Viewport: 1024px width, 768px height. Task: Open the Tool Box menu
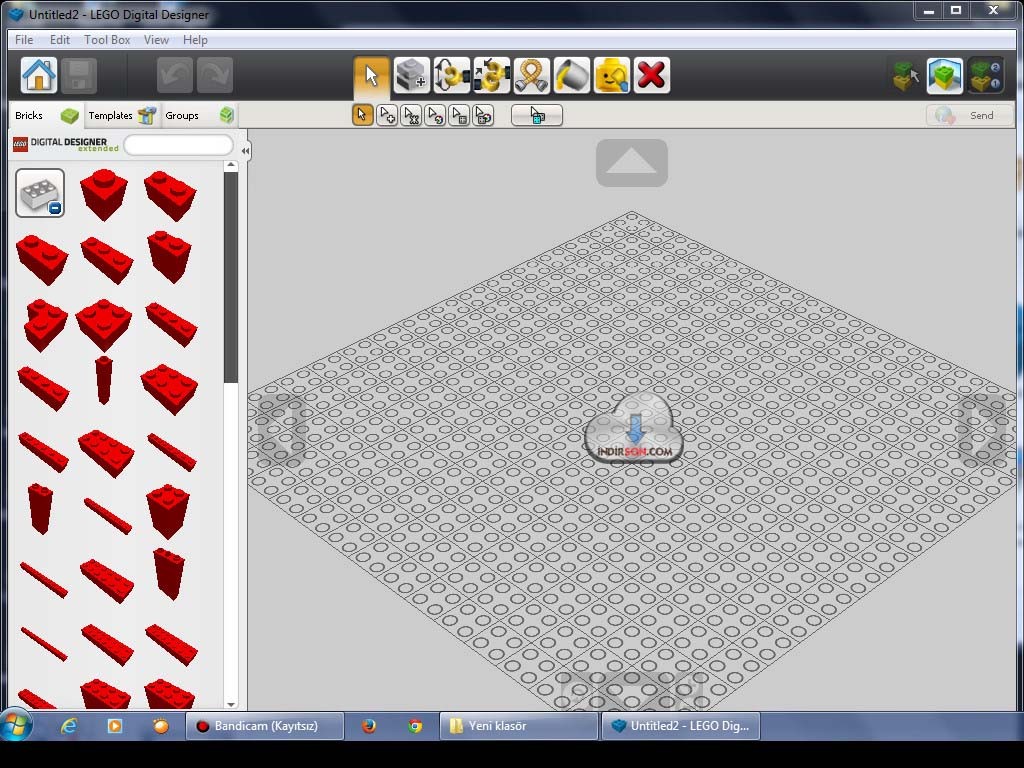tap(107, 40)
